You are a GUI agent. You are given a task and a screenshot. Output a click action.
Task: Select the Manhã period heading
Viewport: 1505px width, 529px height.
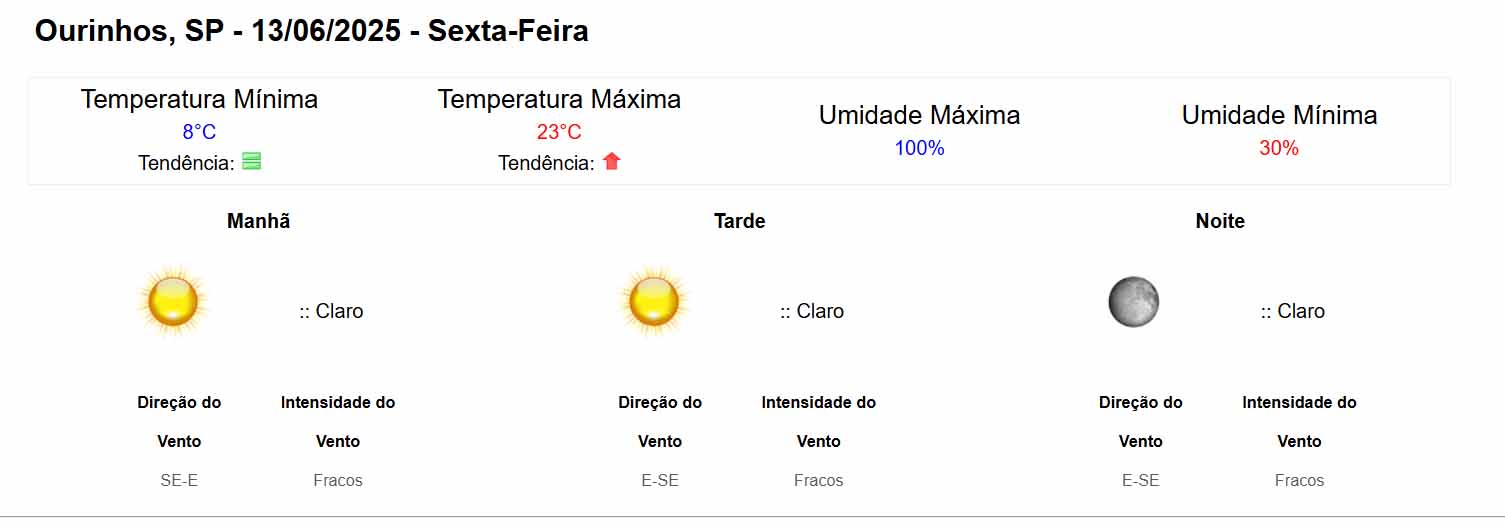point(259,221)
